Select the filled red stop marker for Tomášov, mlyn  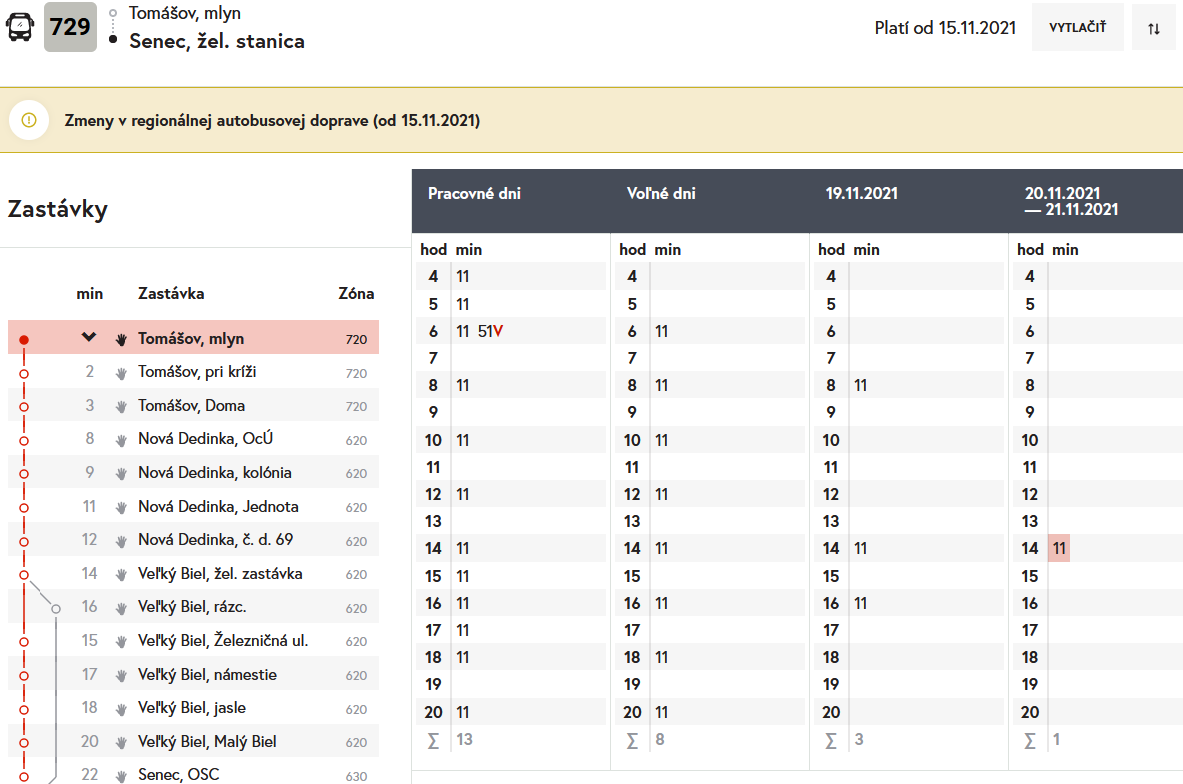point(24,340)
